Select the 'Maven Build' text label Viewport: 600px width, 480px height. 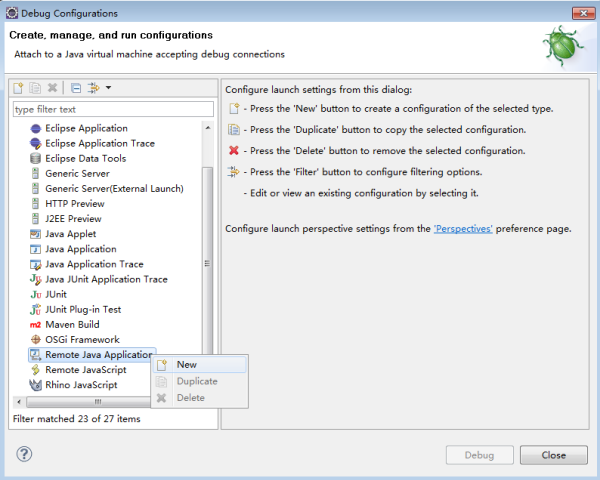(72, 325)
